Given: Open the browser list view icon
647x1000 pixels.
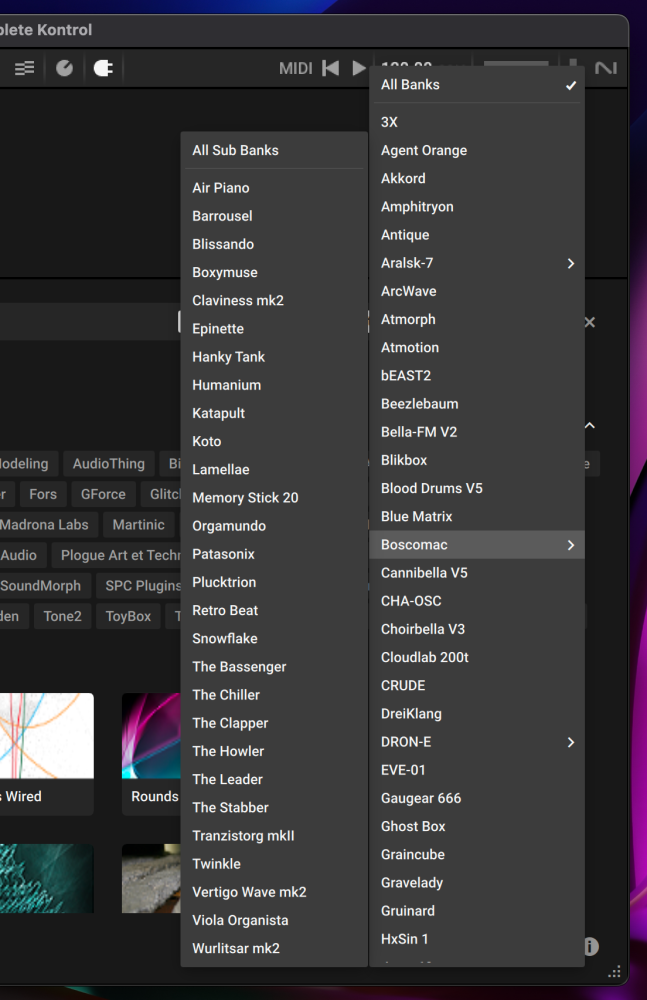Looking at the screenshot, I should click(x=24, y=68).
